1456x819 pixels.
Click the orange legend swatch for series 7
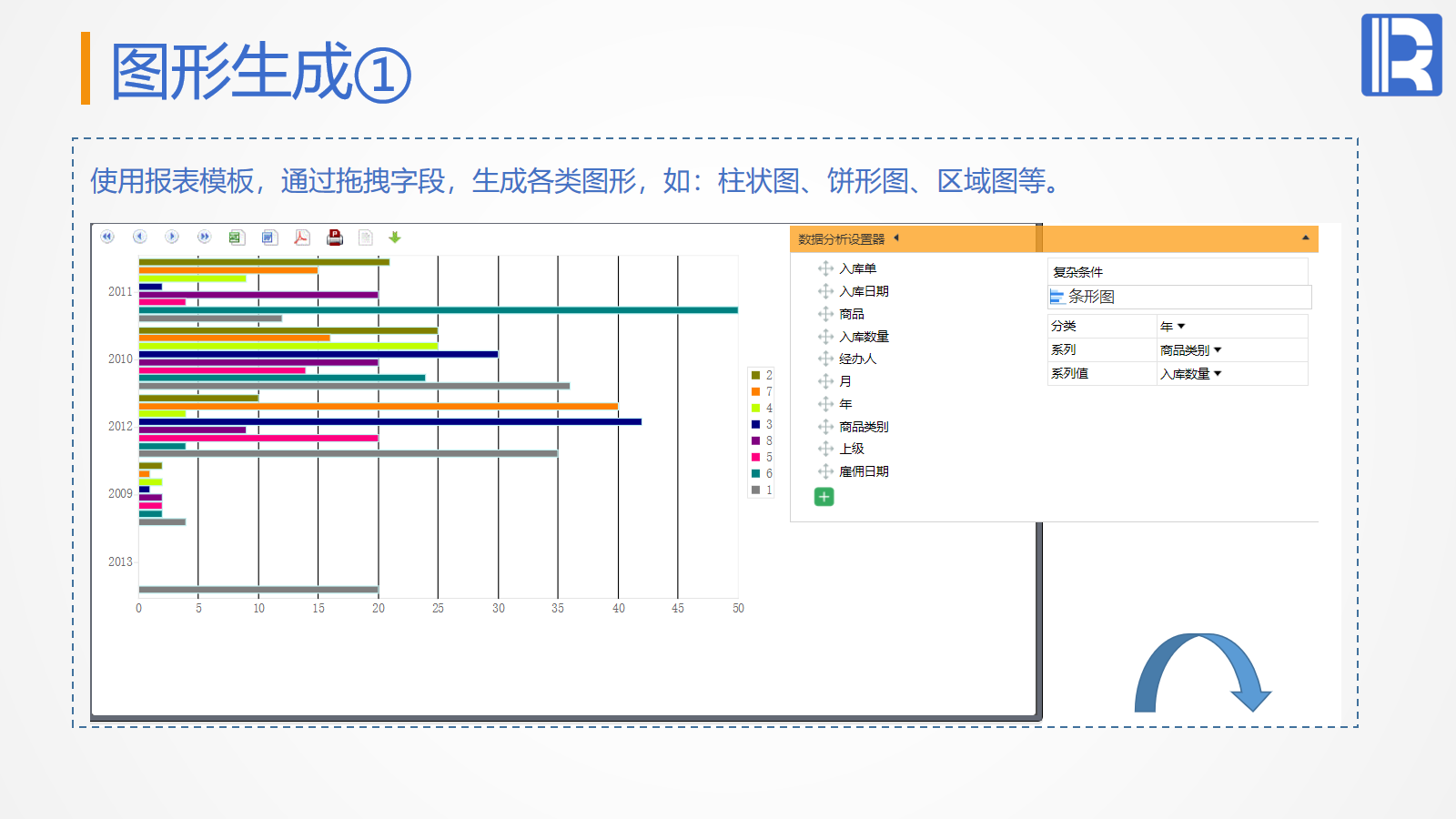[755, 391]
